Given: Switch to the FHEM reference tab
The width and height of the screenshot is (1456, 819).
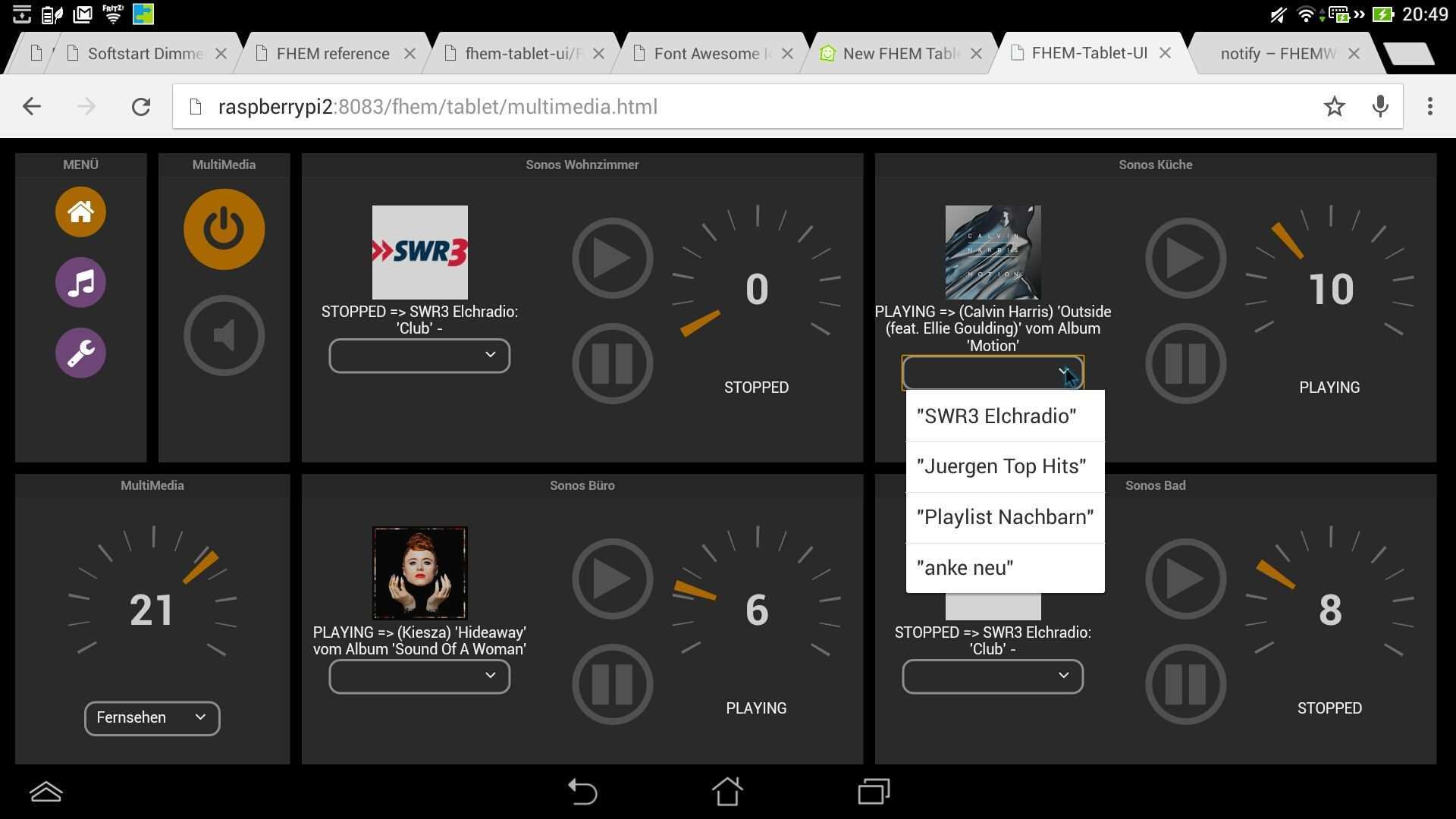Looking at the screenshot, I should pos(332,54).
